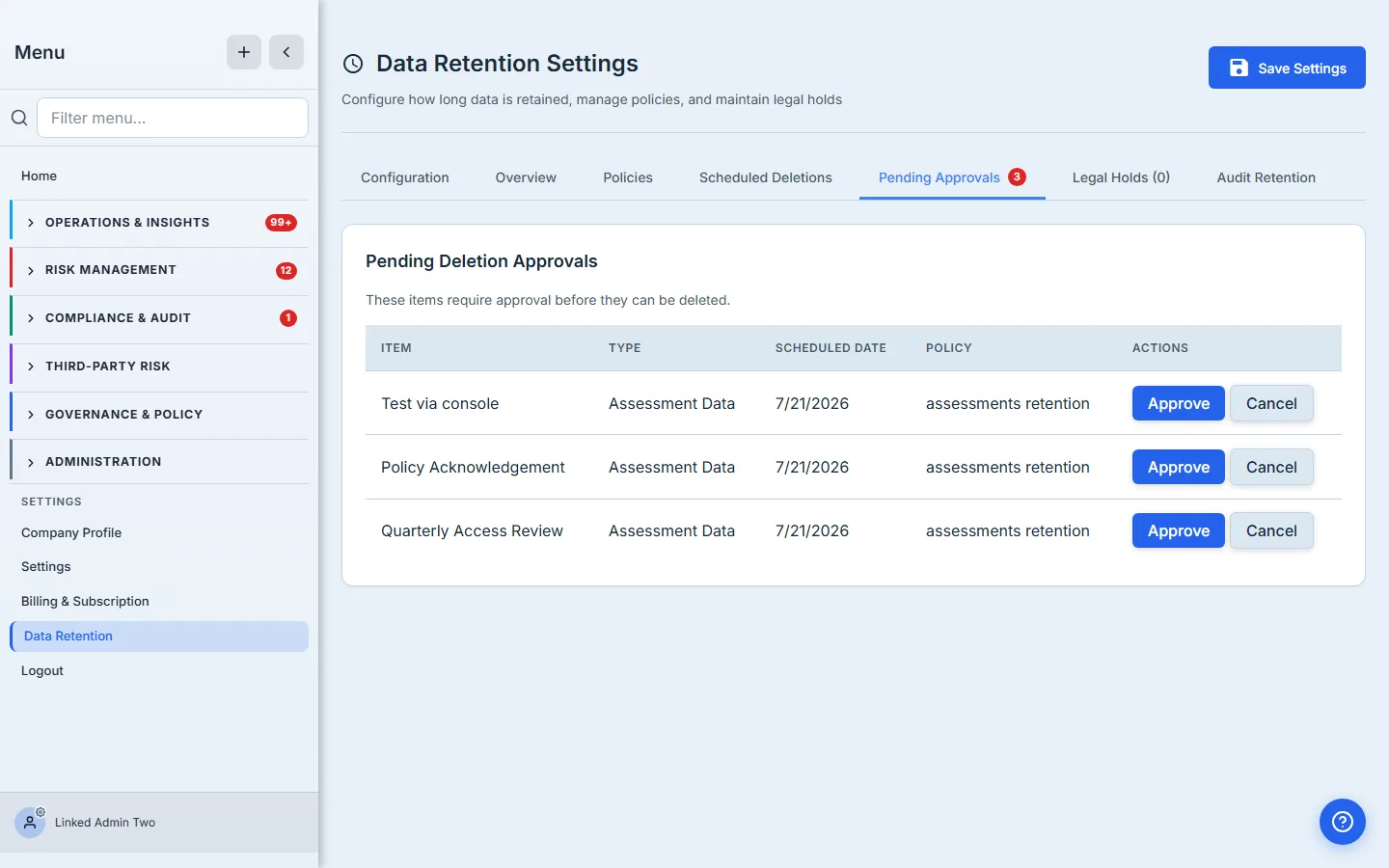
Task: Click the Linked Admin Two user name
Action: point(105,823)
